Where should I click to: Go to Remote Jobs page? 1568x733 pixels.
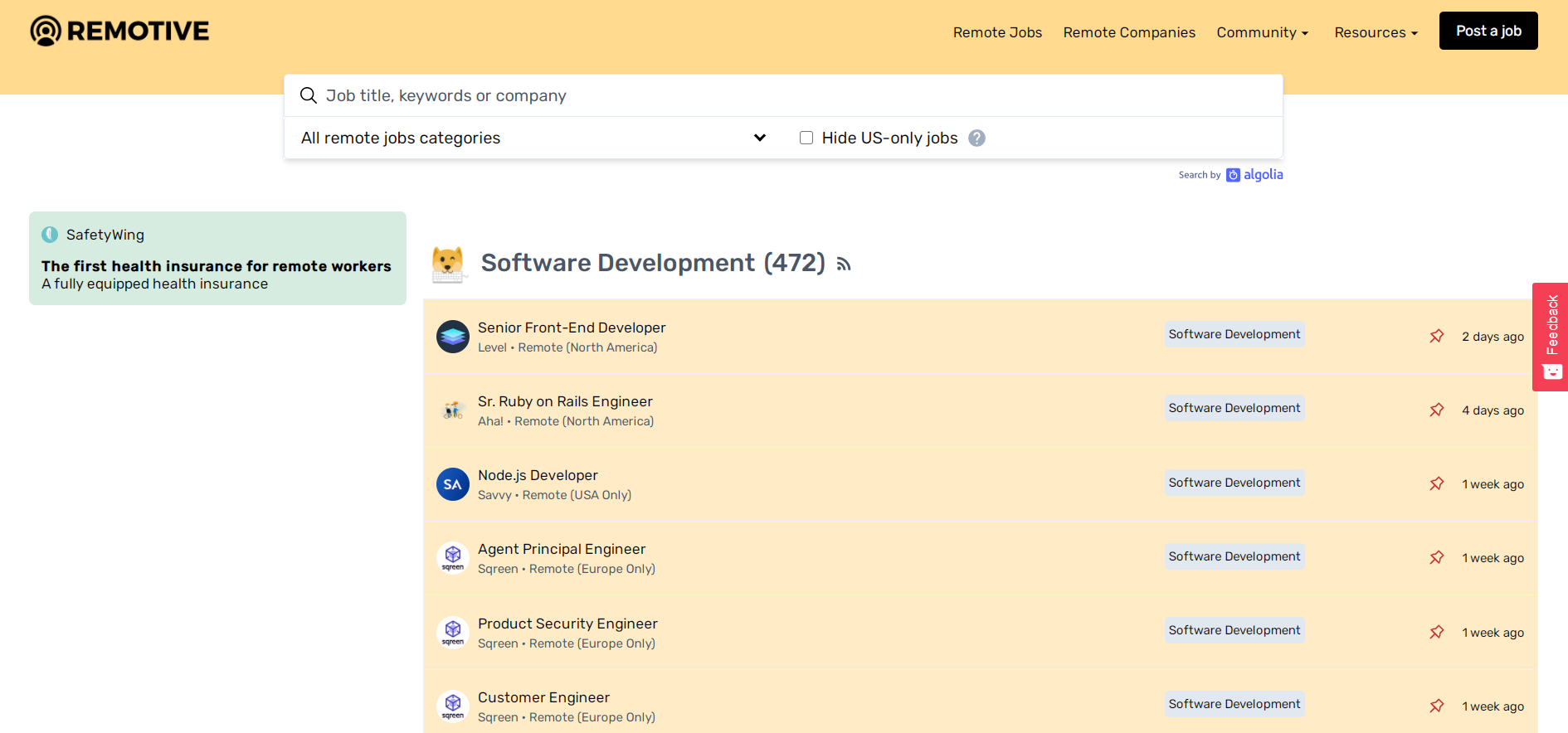tap(997, 32)
